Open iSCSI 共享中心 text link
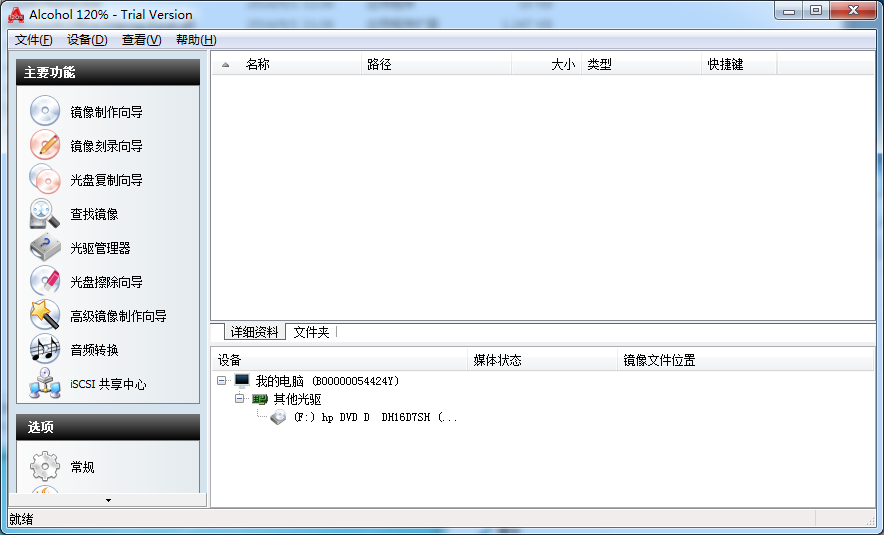This screenshot has height=535, width=884. 108,384
